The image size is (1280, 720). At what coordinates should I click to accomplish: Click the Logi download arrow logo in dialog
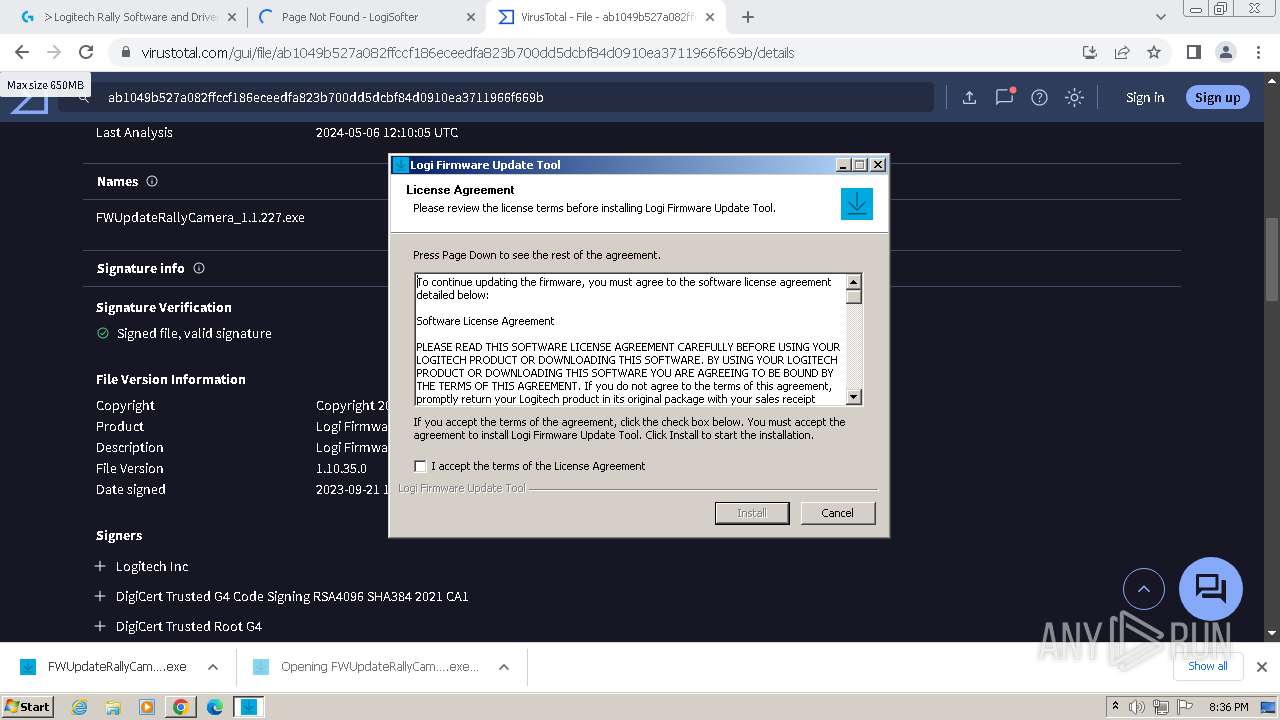[x=857, y=204]
